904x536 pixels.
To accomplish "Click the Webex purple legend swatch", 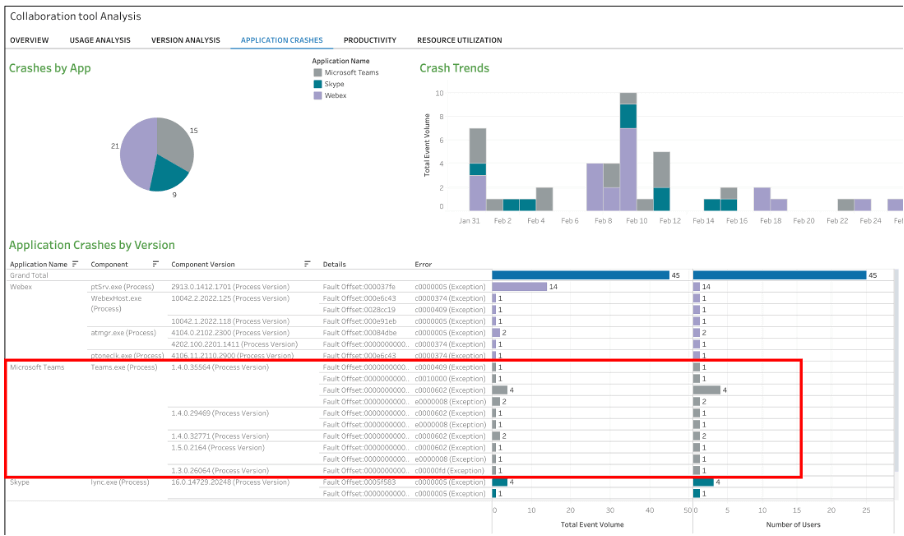I will (318, 96).
